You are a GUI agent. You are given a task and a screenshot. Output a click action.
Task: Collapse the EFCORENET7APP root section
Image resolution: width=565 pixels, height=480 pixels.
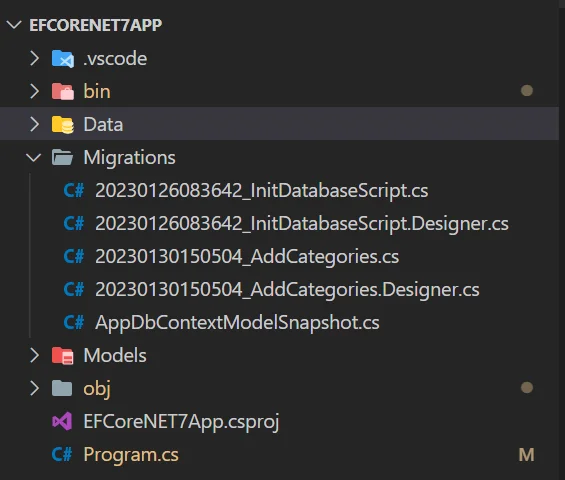(14, 25)
